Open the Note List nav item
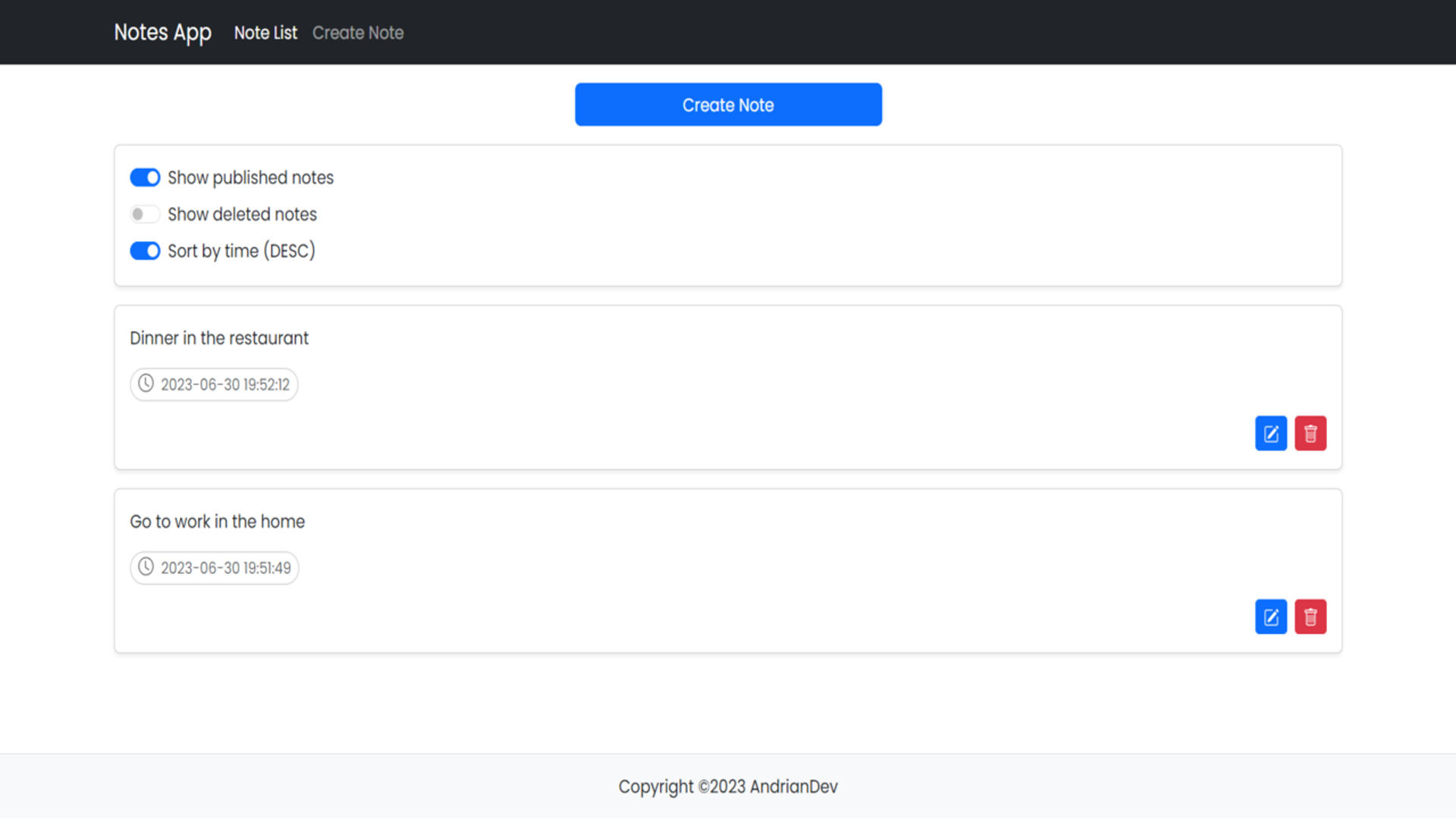 (265, 33)
